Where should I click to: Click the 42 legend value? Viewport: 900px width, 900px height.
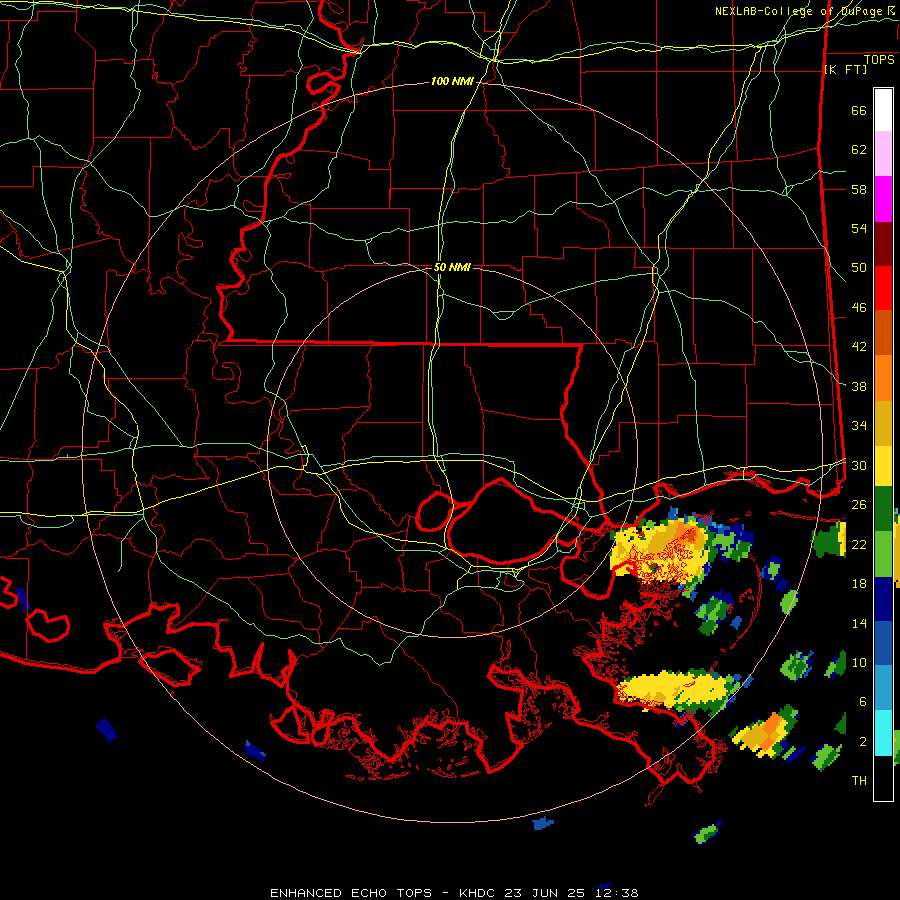859,347
